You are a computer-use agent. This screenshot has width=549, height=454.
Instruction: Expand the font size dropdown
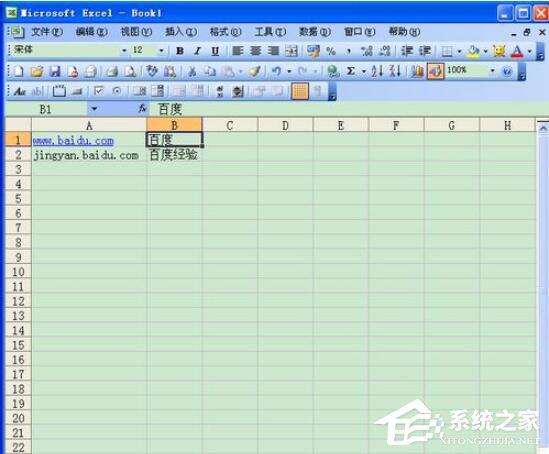(x=161, y=51)
